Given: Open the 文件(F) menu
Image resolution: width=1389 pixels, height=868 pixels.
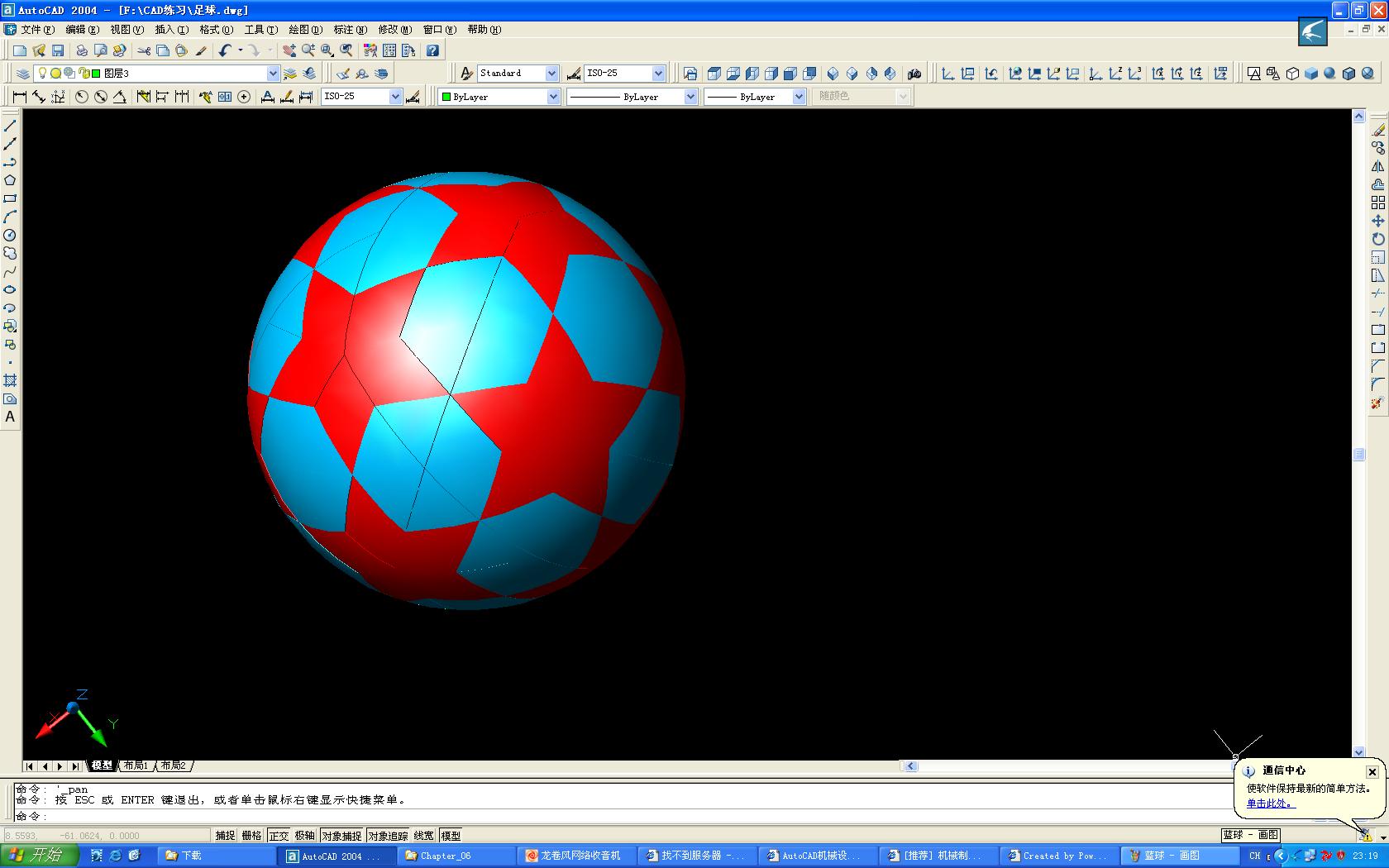Looking at the screenshot, I should pyautogui.click(x=37, y=30).
